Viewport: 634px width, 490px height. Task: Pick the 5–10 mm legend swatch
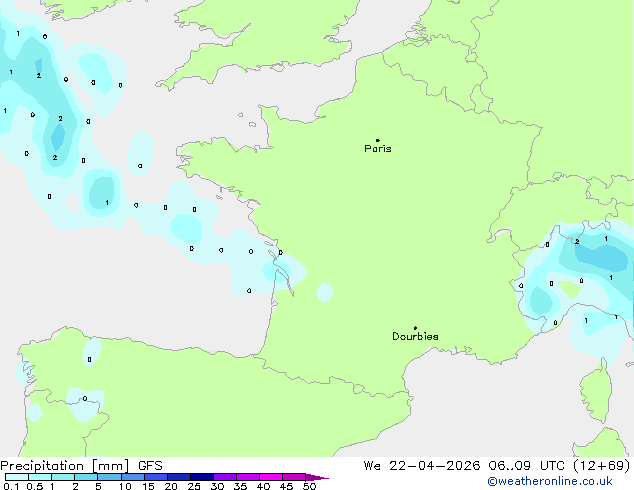[109, 477]
